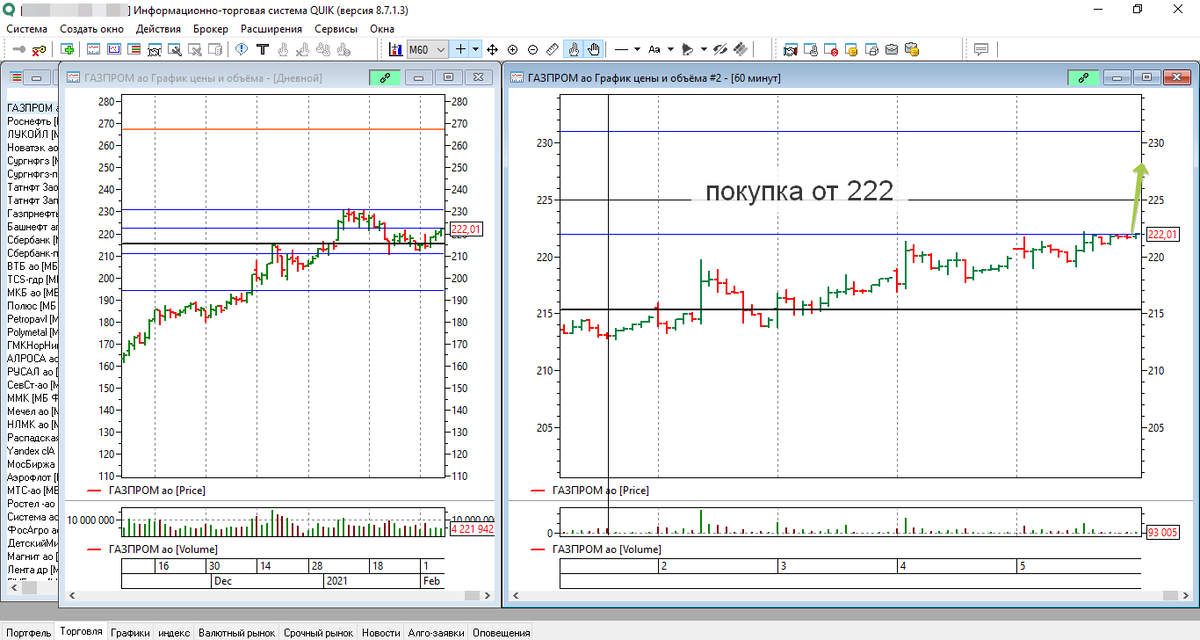The width and height of the screenshot is (1200, 640).
Task: Switch to the Графики tab
Action: pos(130,632)
